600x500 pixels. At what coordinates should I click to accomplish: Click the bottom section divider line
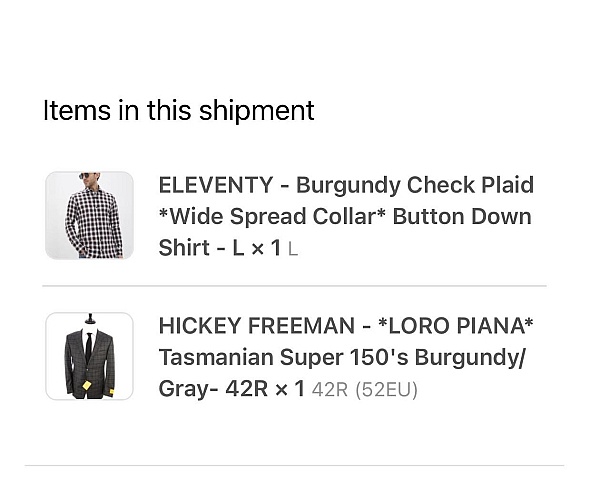click(294, 466)
